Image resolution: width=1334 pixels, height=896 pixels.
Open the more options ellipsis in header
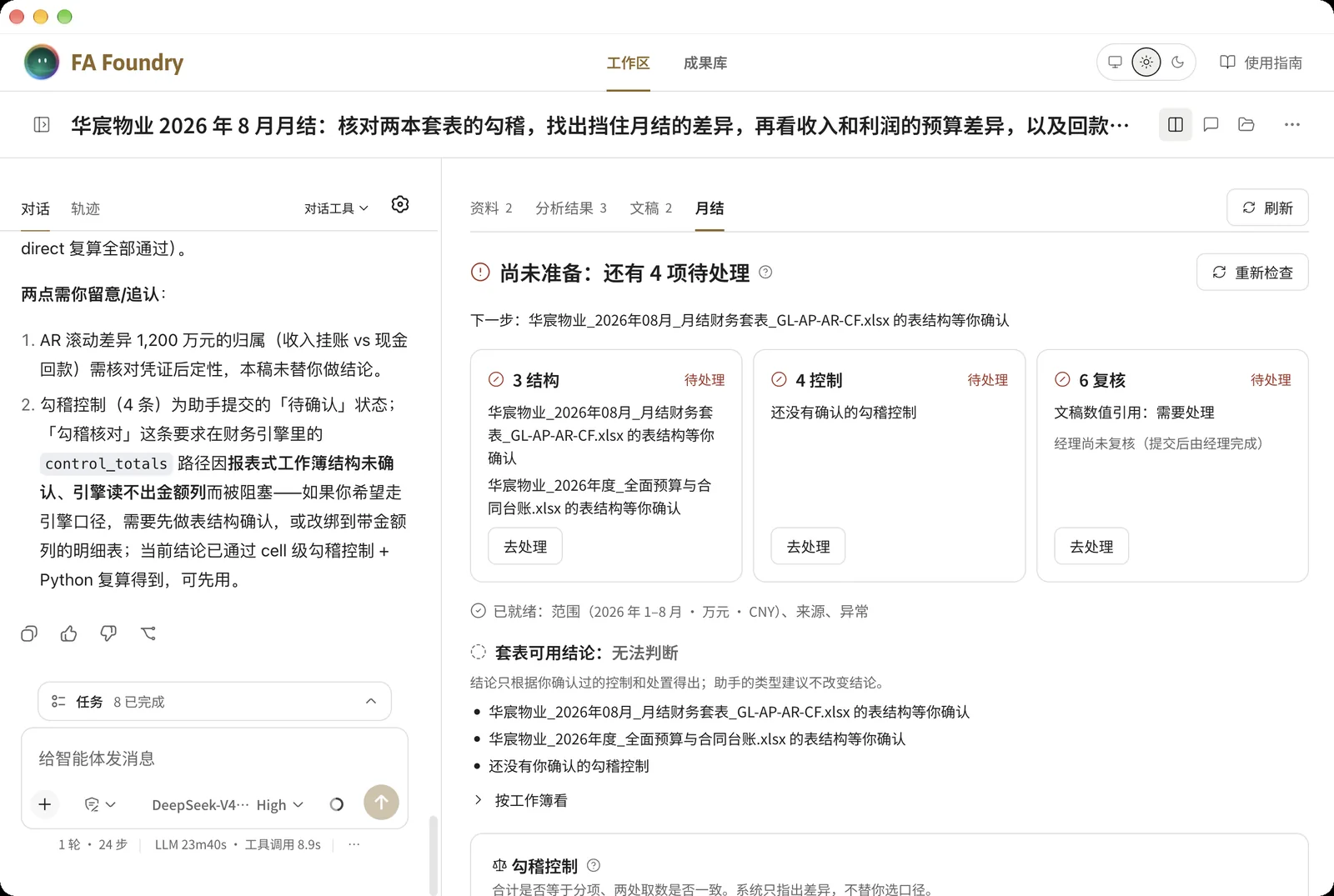pos(1292,125)
